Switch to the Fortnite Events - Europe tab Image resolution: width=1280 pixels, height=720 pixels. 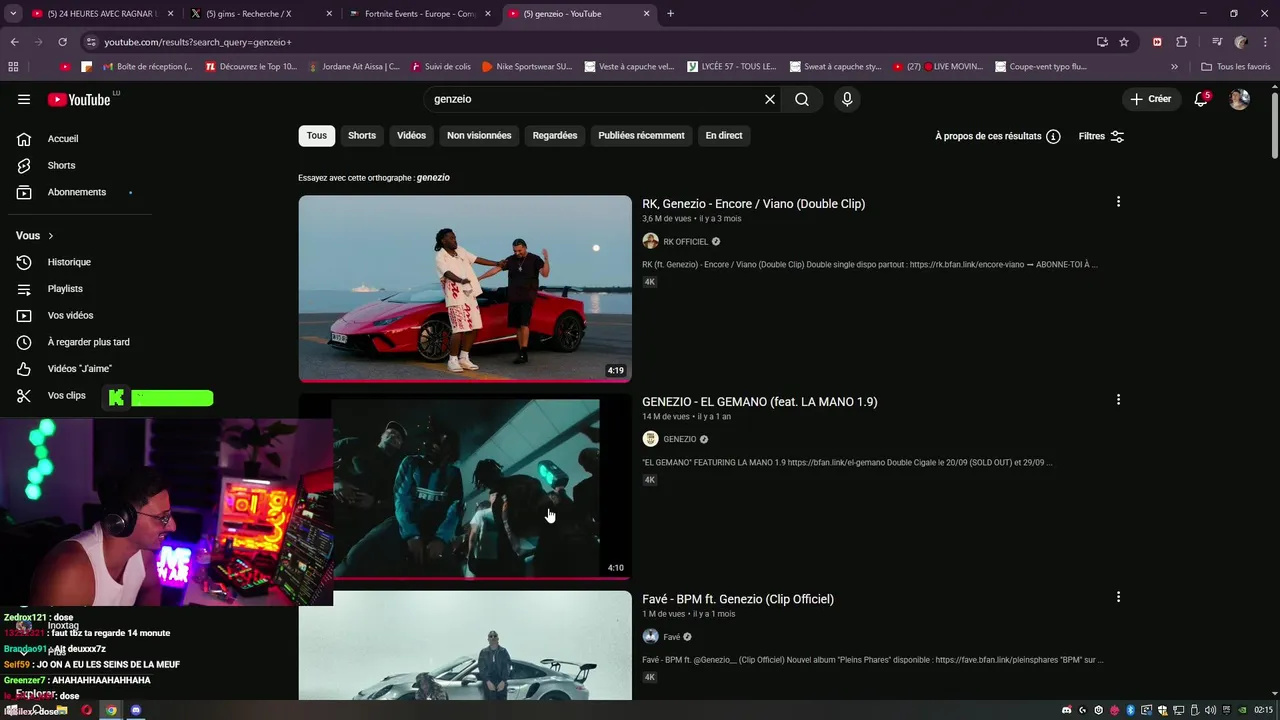tap(420, 14)
